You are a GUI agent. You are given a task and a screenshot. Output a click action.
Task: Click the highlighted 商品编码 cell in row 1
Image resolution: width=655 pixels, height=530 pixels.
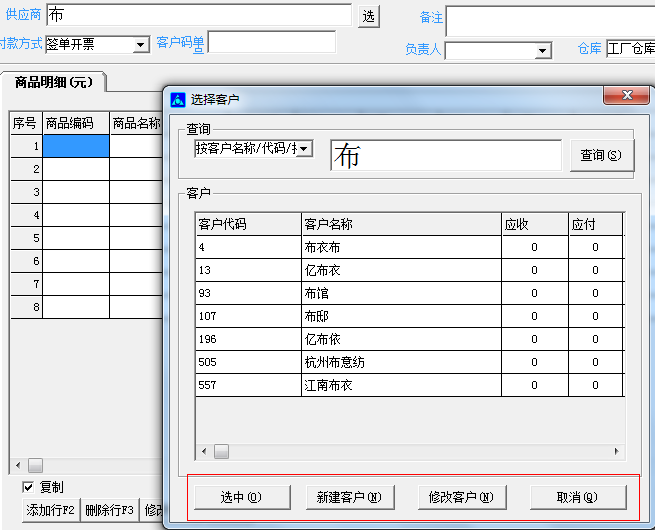tap(76, 146)
